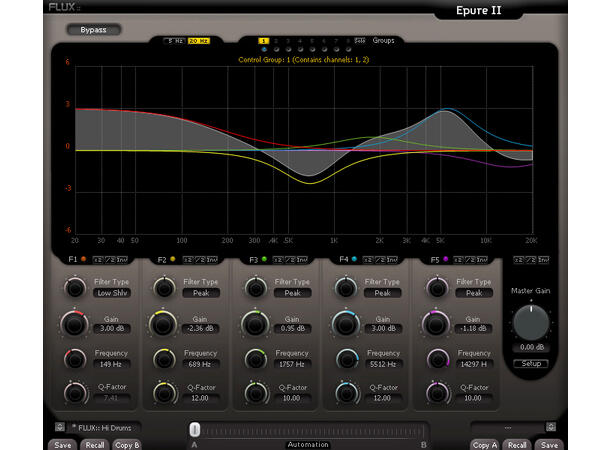The image size is (610, 450).
Task: Click the Automation label under morph slider
Action: coord(308,445)
